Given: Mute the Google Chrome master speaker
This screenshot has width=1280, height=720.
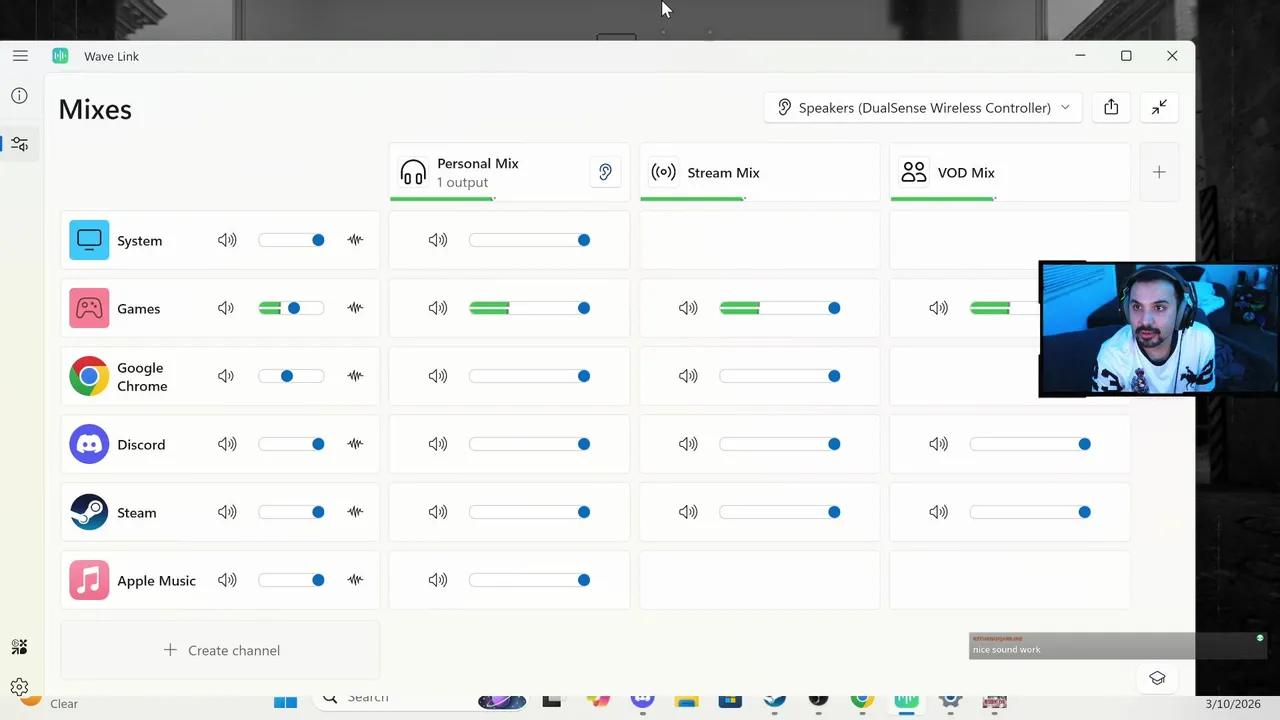Looking at the screenshot, I should pyautogui.click(x=227, y=376).
